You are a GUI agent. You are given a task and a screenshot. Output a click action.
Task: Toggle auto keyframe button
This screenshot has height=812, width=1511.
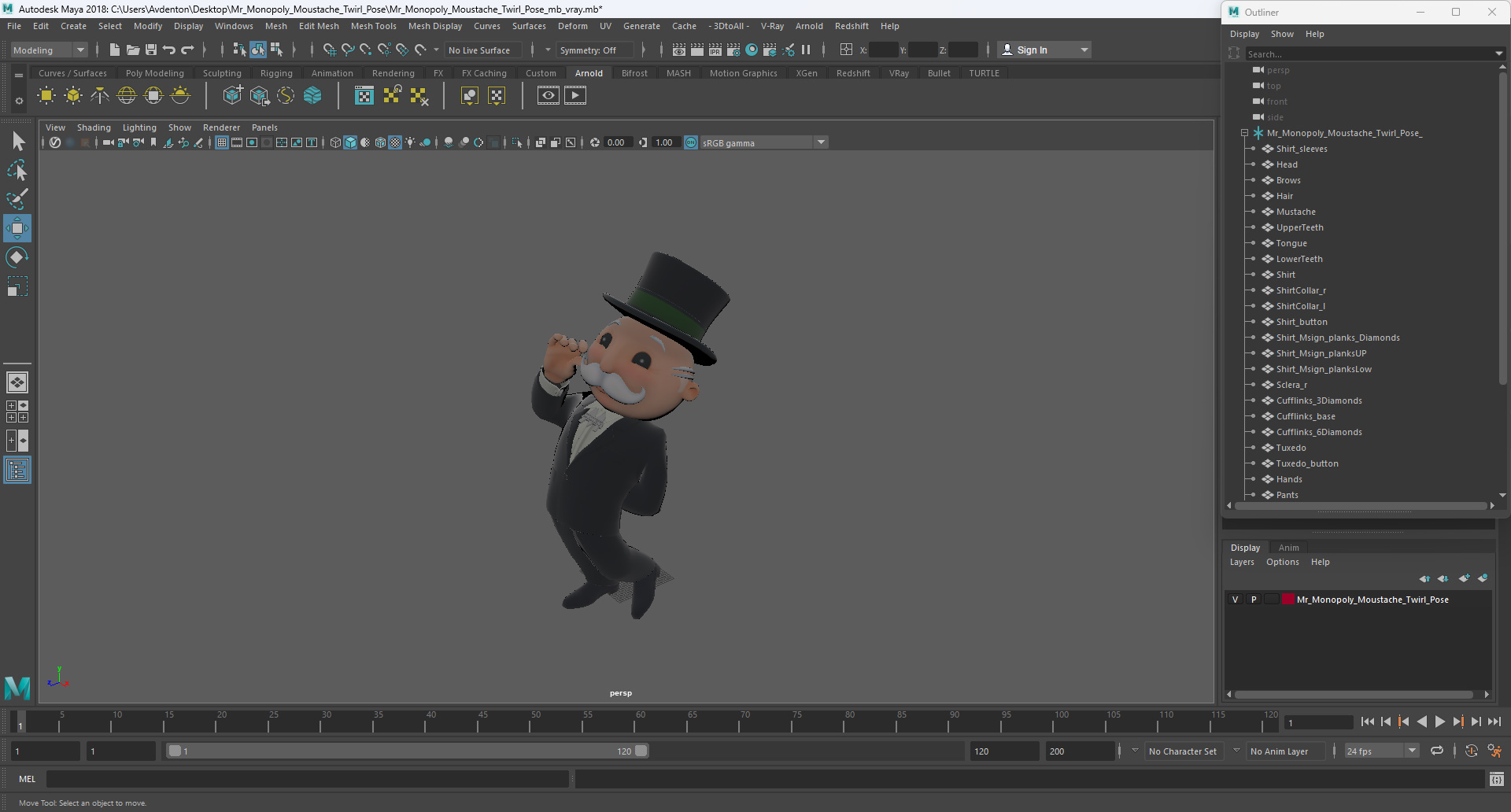(1472, 751)
